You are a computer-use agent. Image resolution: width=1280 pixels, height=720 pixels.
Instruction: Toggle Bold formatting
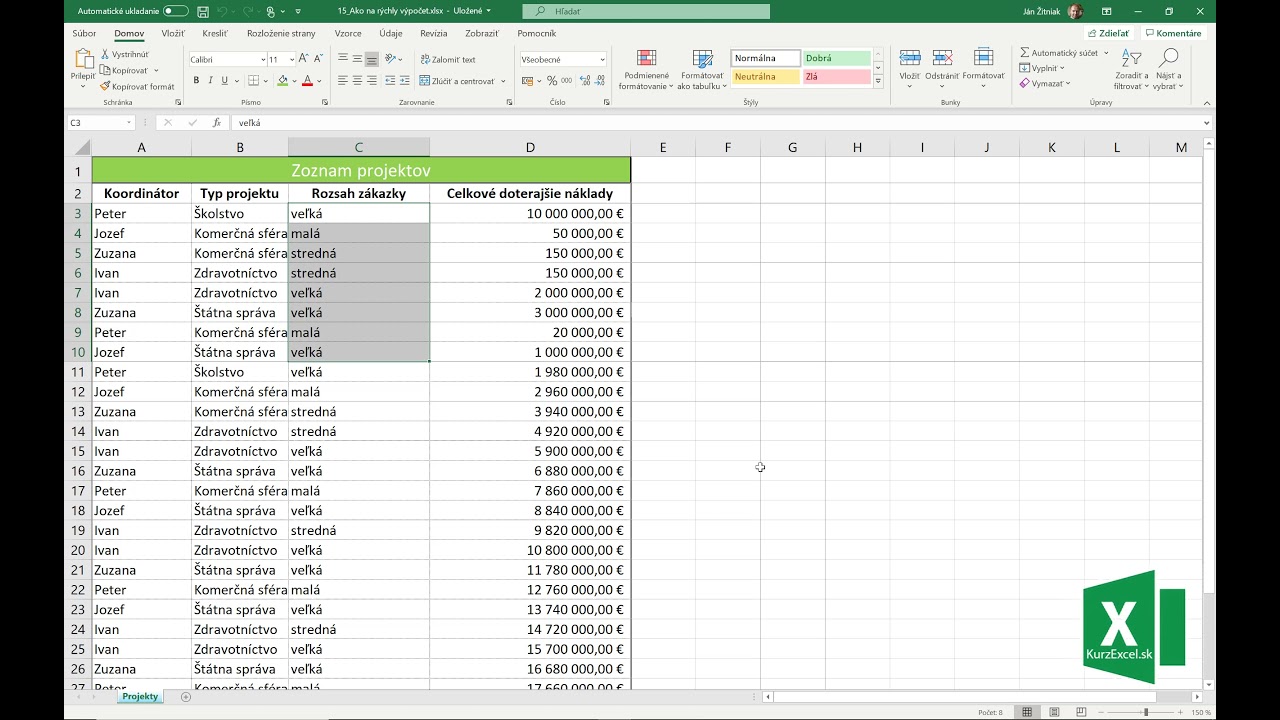[x=196, y=81]
